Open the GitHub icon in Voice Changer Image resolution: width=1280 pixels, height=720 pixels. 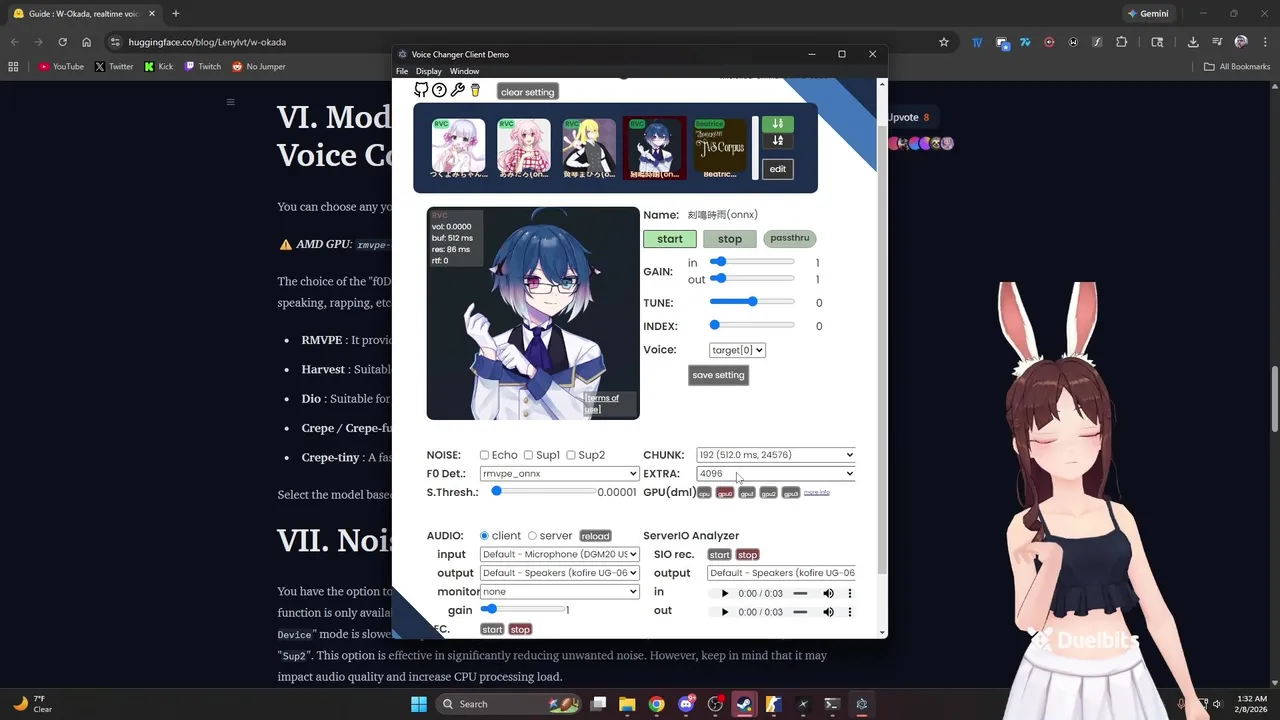(x=421, y=90)
